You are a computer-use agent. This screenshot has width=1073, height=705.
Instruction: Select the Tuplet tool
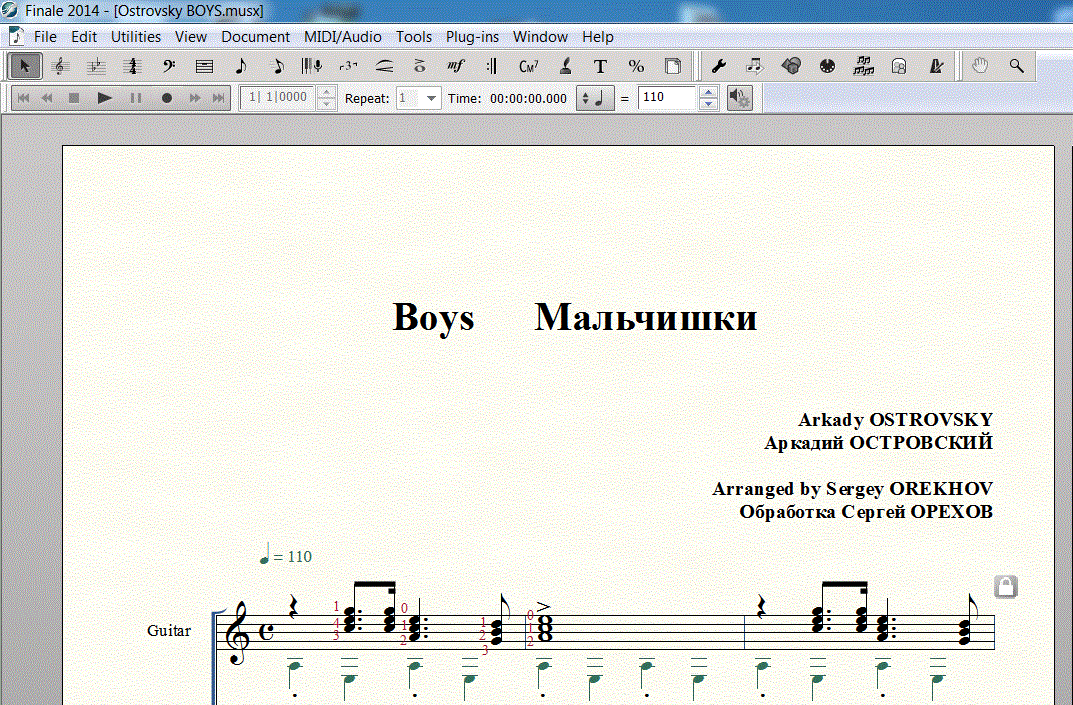[348, 66]
